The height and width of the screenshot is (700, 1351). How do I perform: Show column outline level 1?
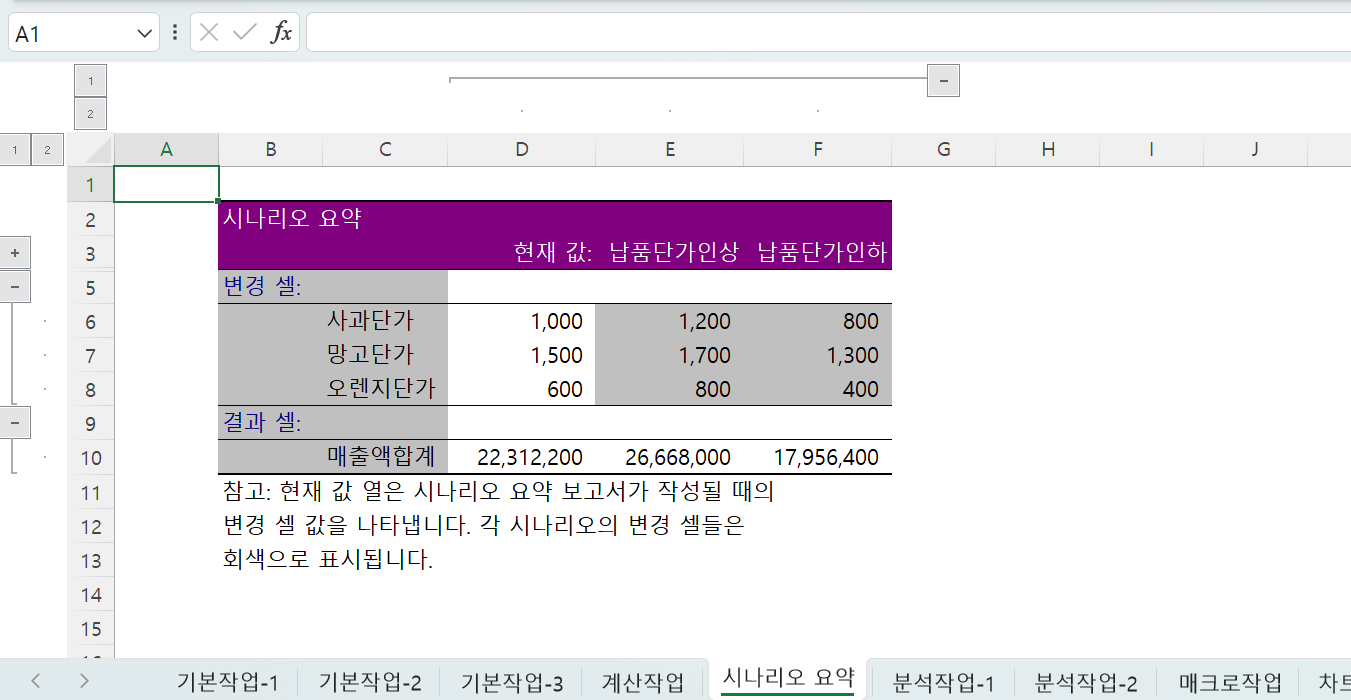click(x=90, y=81)
